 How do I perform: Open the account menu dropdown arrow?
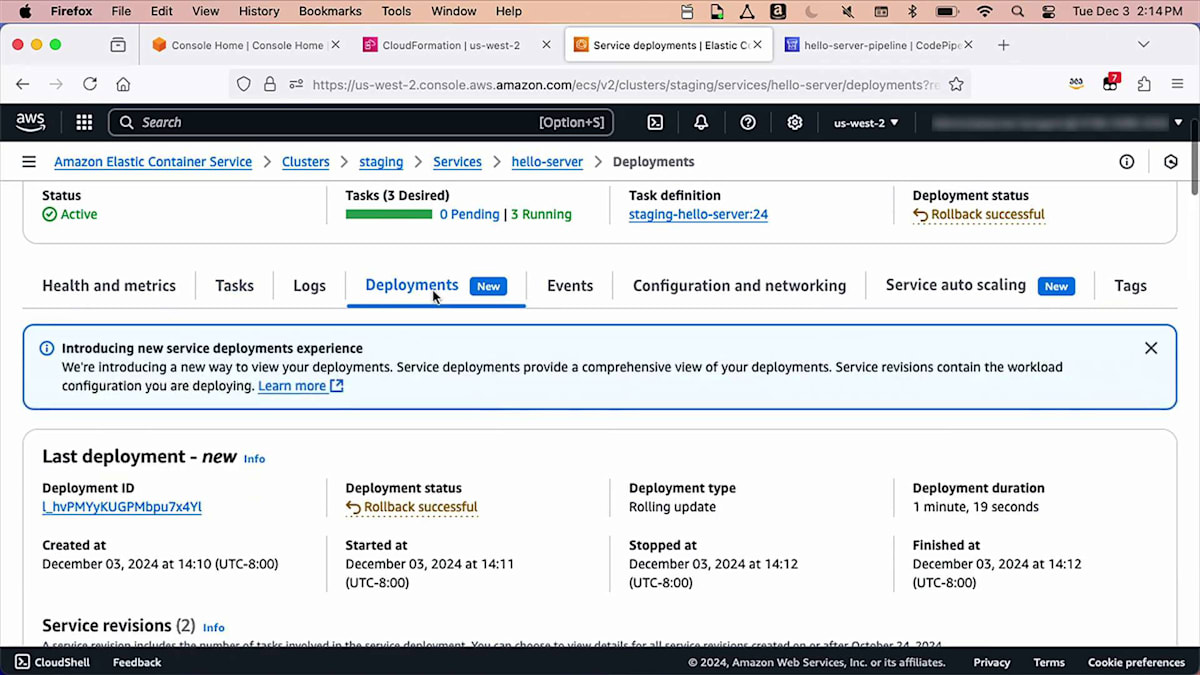click(1178, 122)
